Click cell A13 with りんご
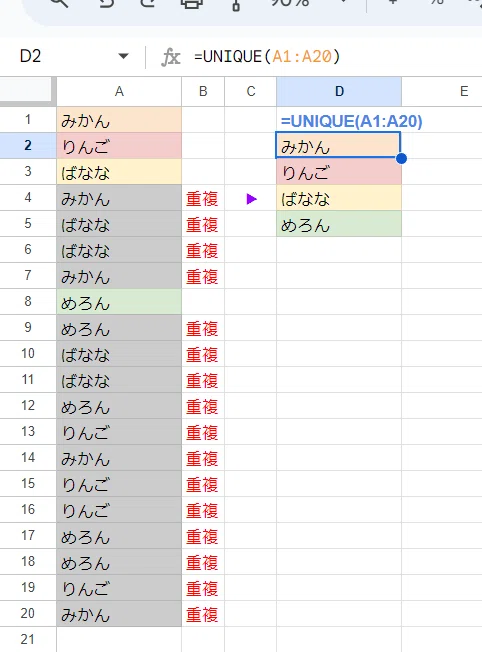Image resolution: width=482 pixels, height=652 pixels. coord(119,431)
